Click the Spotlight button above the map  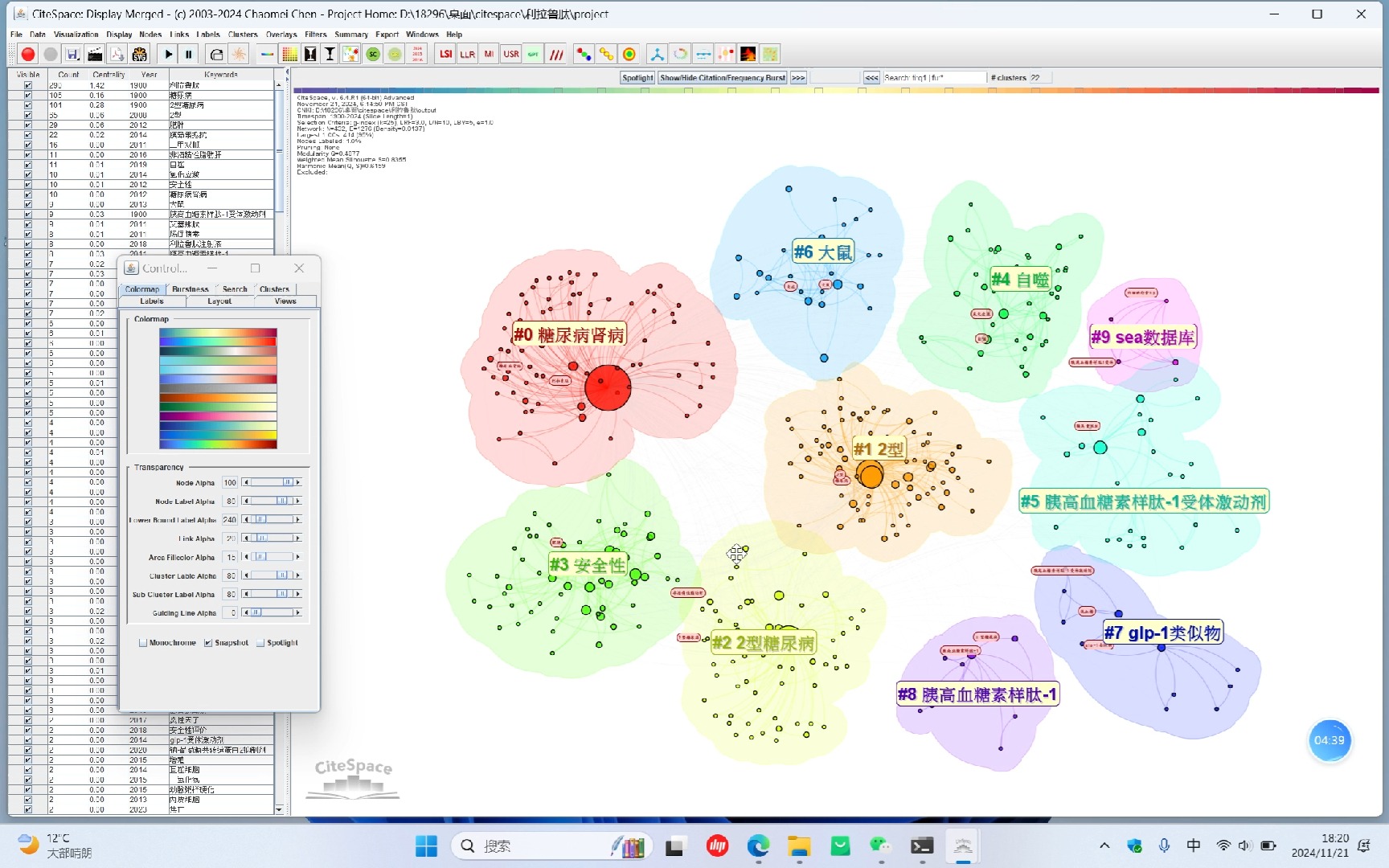tap(637, 78)
